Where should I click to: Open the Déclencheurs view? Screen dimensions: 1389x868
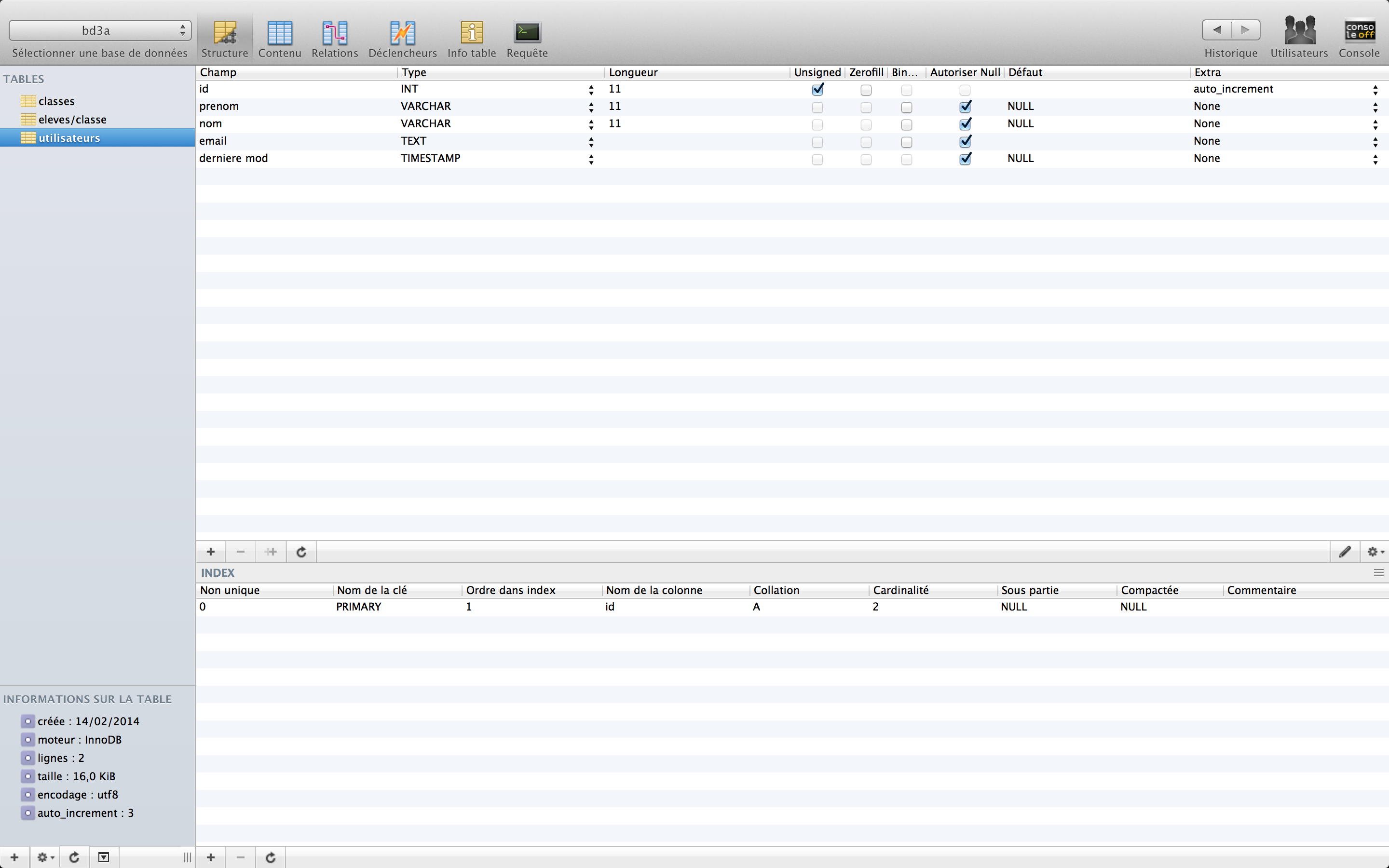(402, 39)
